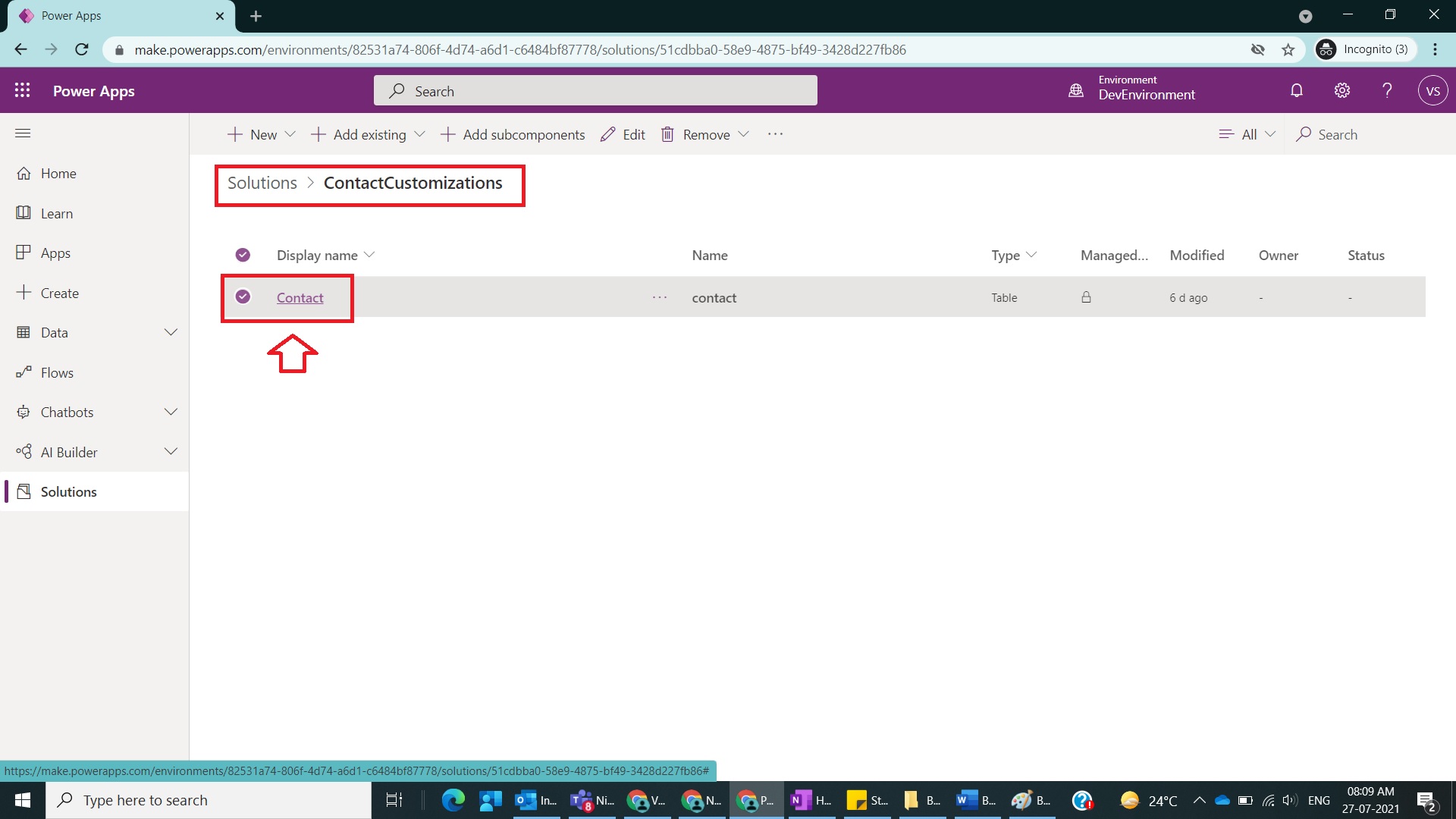Click the help question mark icon
This screenshot has height=819, width=1456.
pos(1387,90)
